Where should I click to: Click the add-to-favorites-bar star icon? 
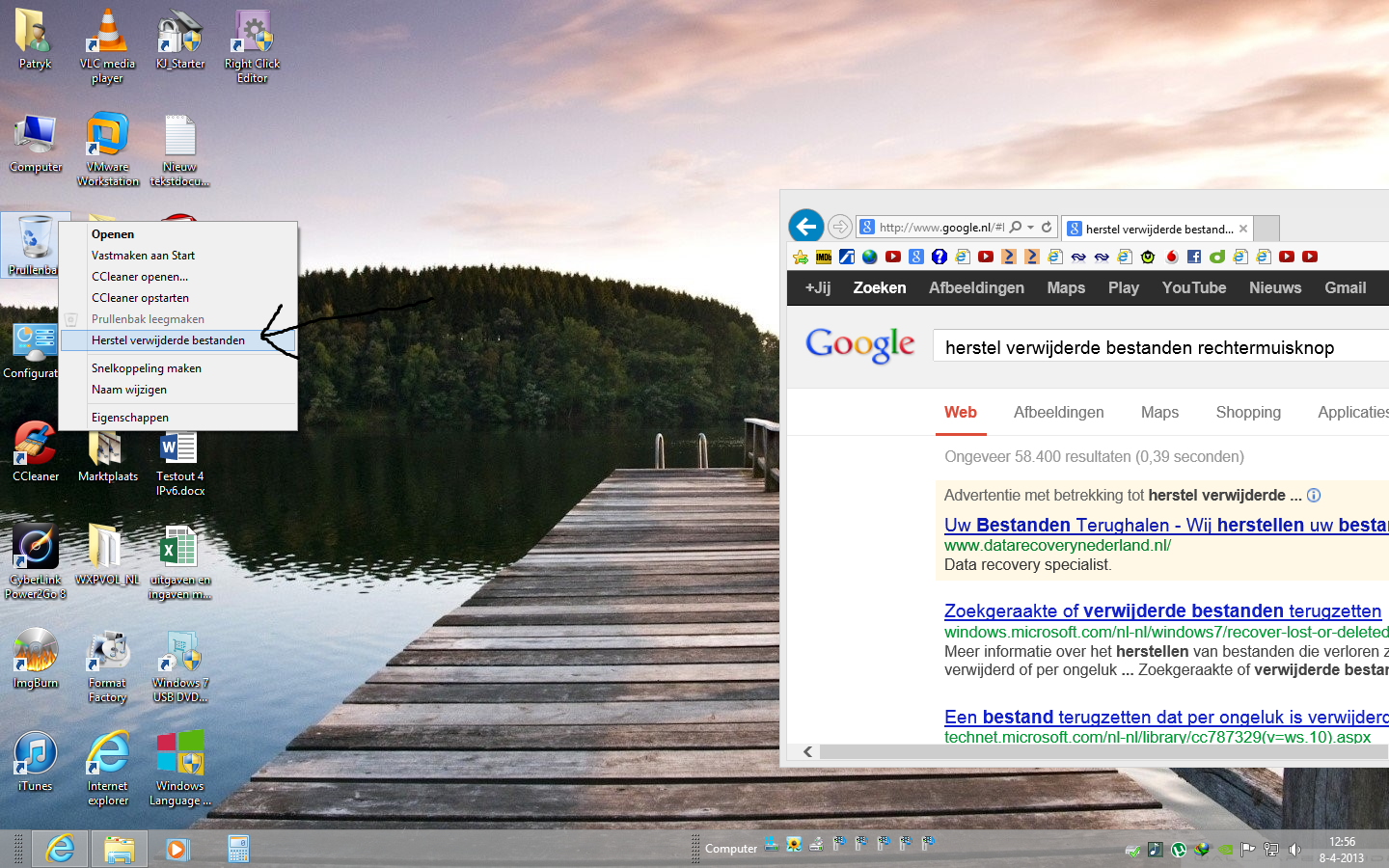[x=801, y=257]
